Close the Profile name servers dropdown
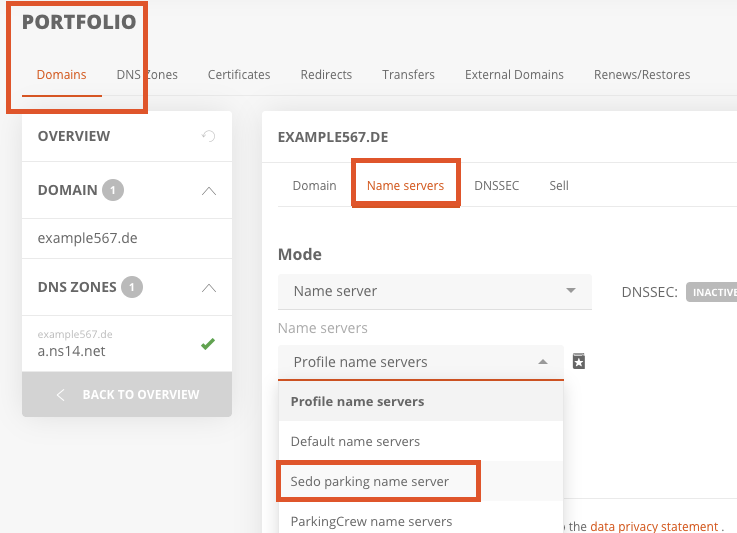This screenshot has height=533, width=737. tap(421, 362)
